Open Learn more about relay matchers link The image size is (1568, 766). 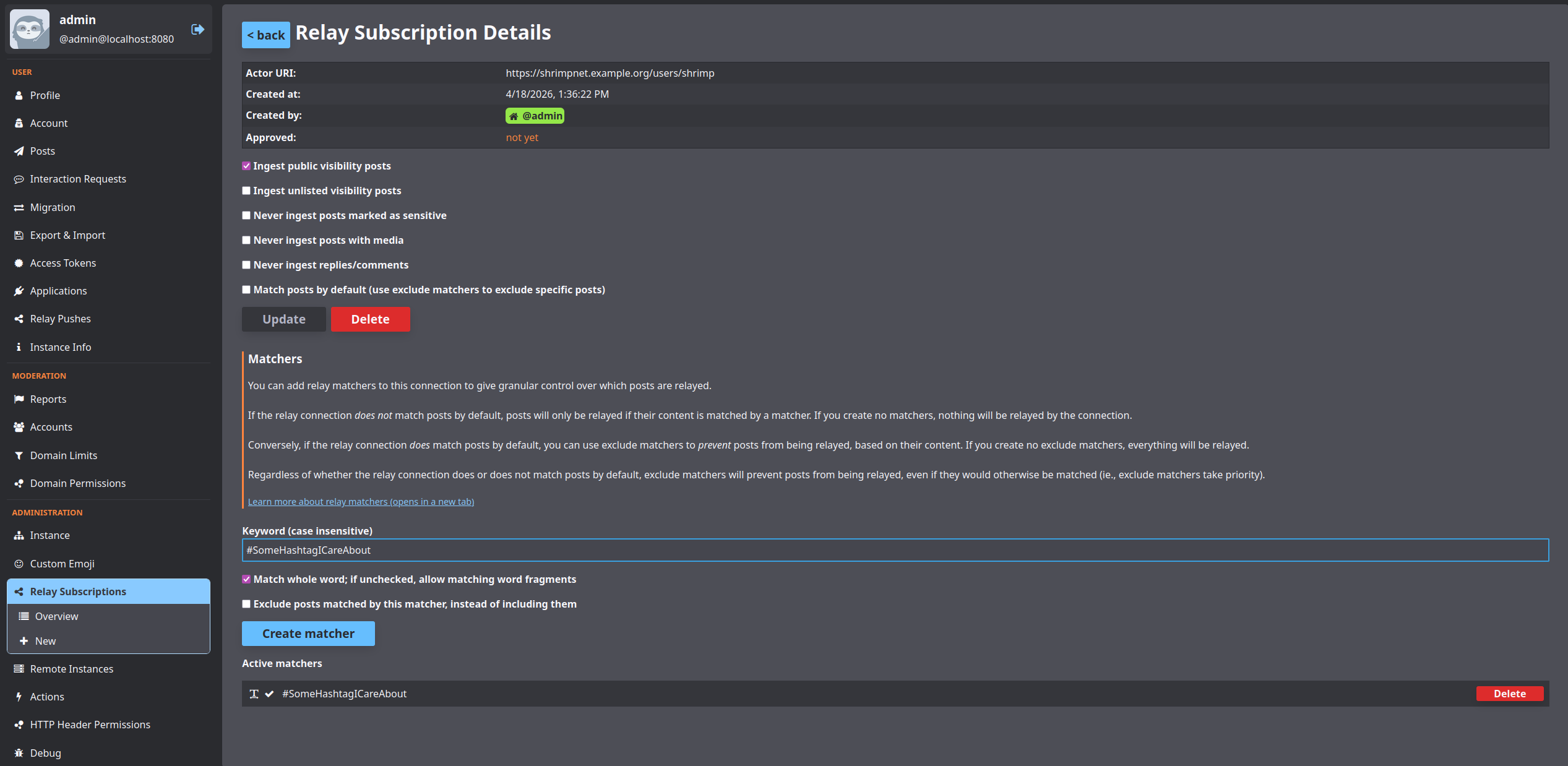click(361, 502)
